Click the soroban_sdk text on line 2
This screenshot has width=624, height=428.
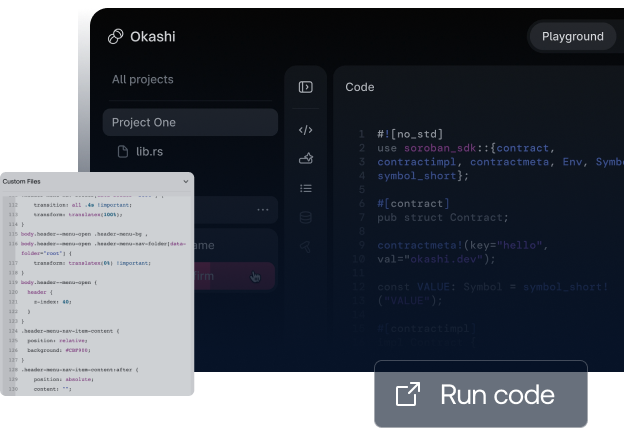pyautogui.click(x=440, y=148)
